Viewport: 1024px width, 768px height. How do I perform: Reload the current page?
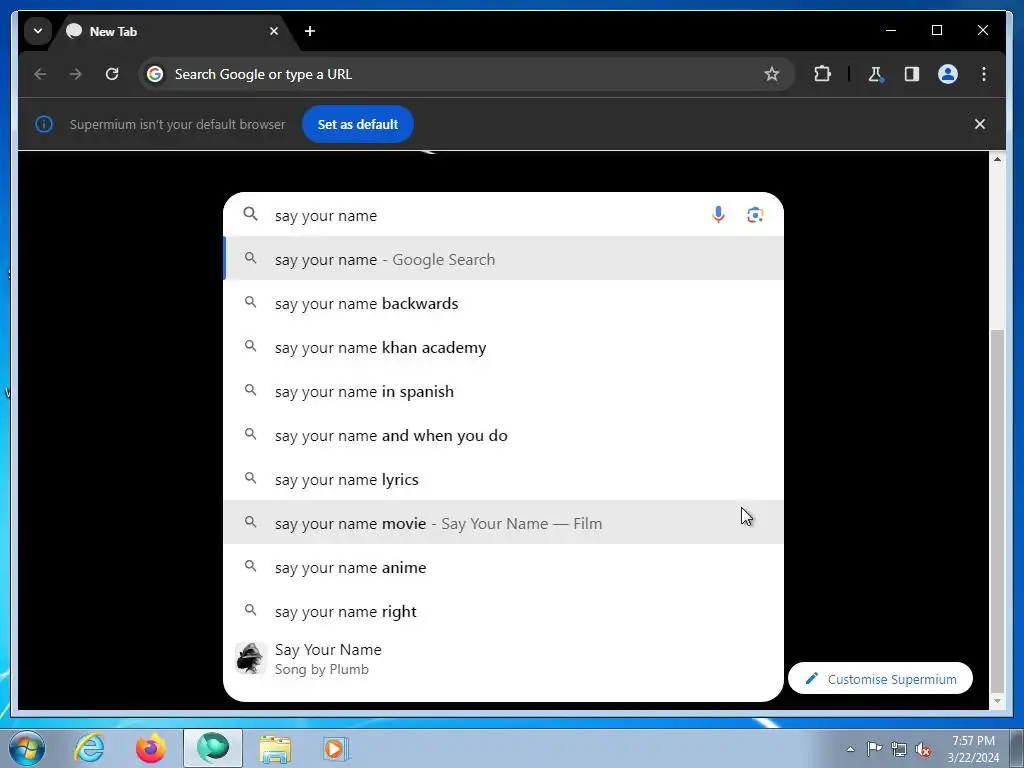(112, 74)
